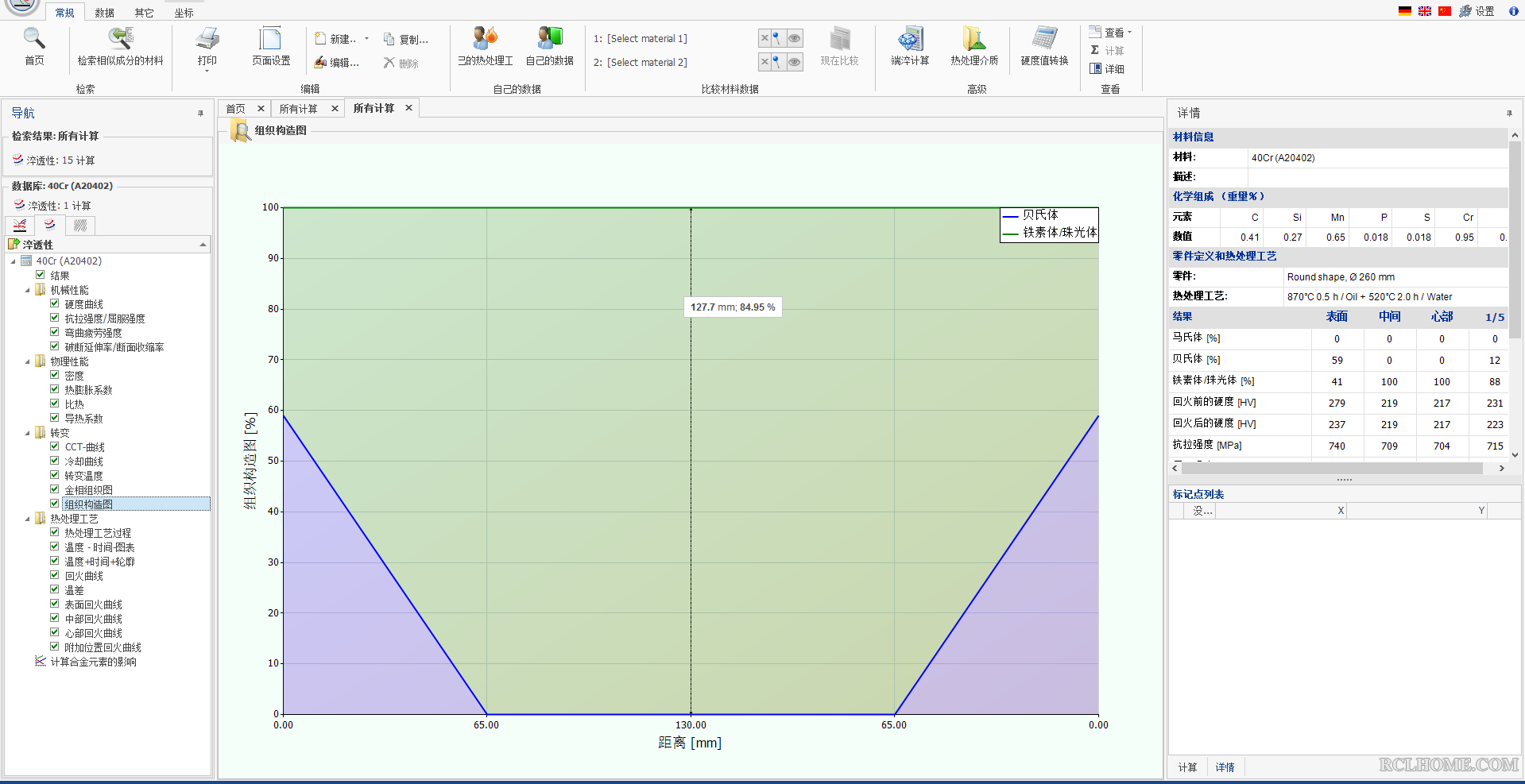Click the 删除 delete button
The height and width of the screenshot is (784, 1525).
coord(401,64)
